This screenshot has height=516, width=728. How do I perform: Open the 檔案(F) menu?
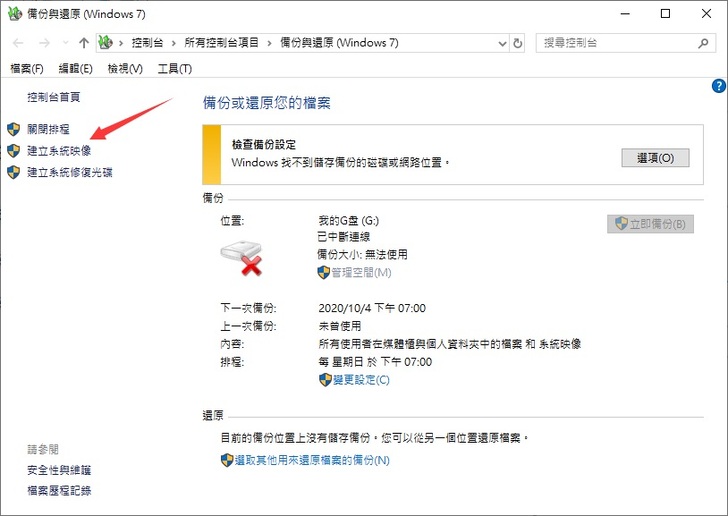click(x=27, y=69)
